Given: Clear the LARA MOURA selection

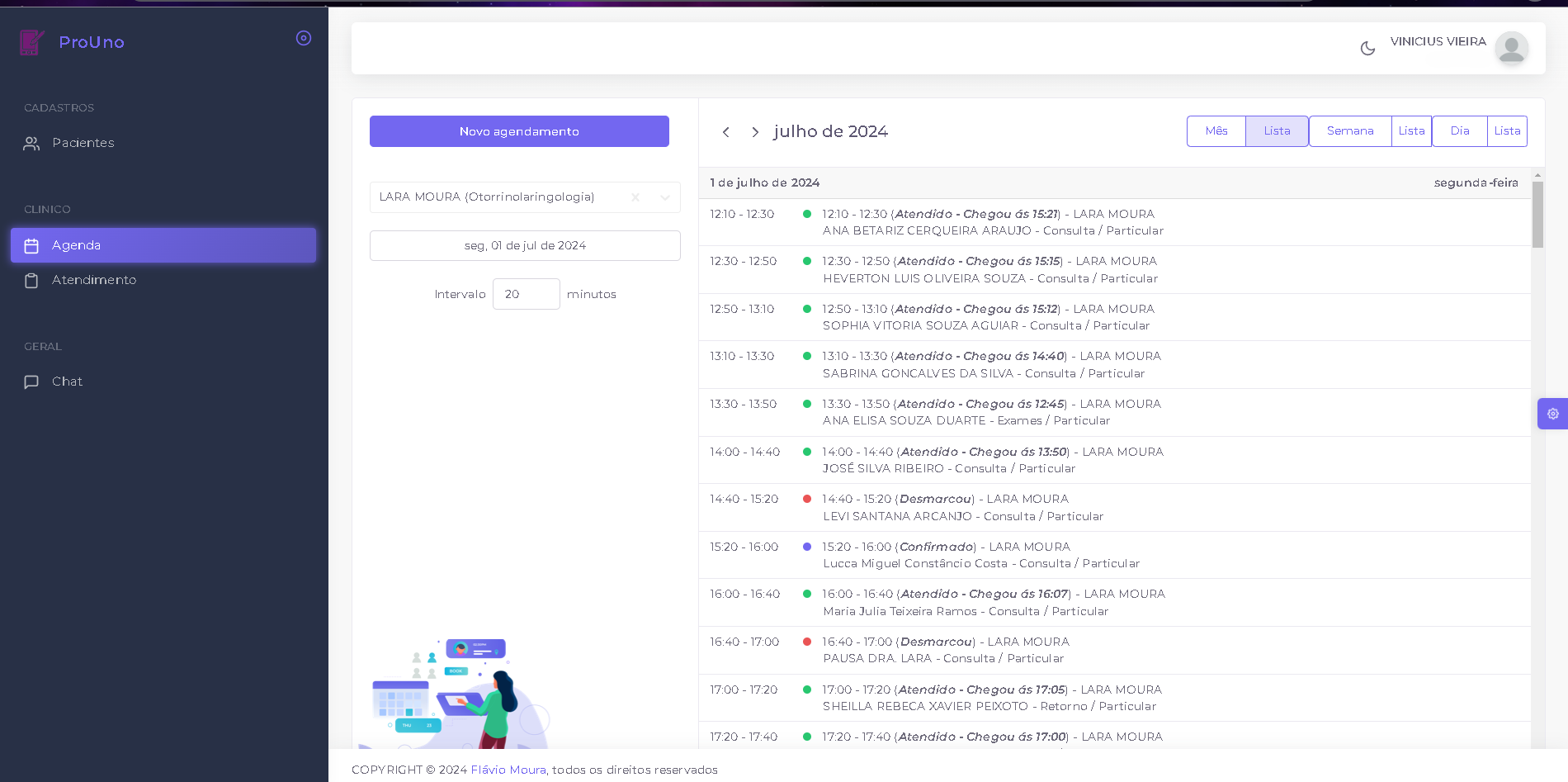Looking at the screenshot, I should pos(635,197).
